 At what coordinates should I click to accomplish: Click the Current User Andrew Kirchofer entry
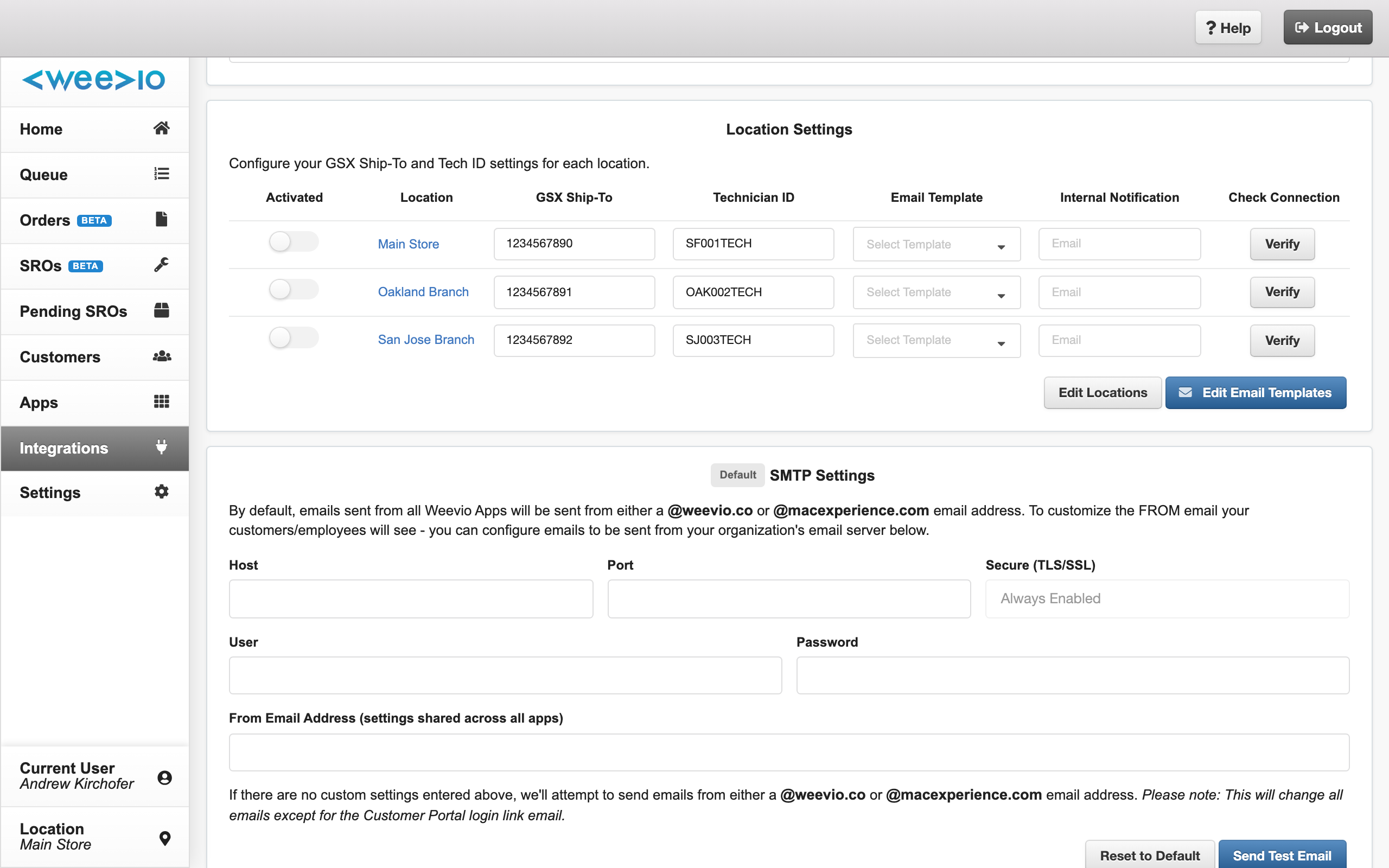point(95,776)
